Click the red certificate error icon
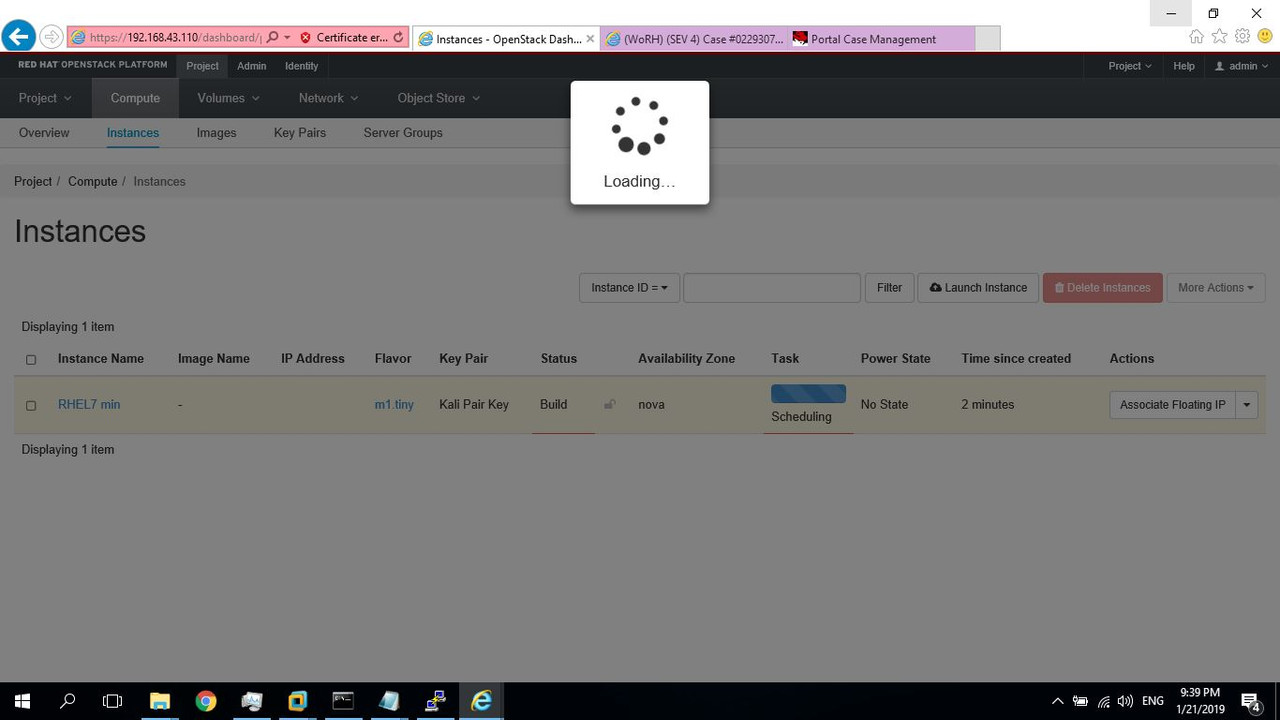 coord(306,38)
